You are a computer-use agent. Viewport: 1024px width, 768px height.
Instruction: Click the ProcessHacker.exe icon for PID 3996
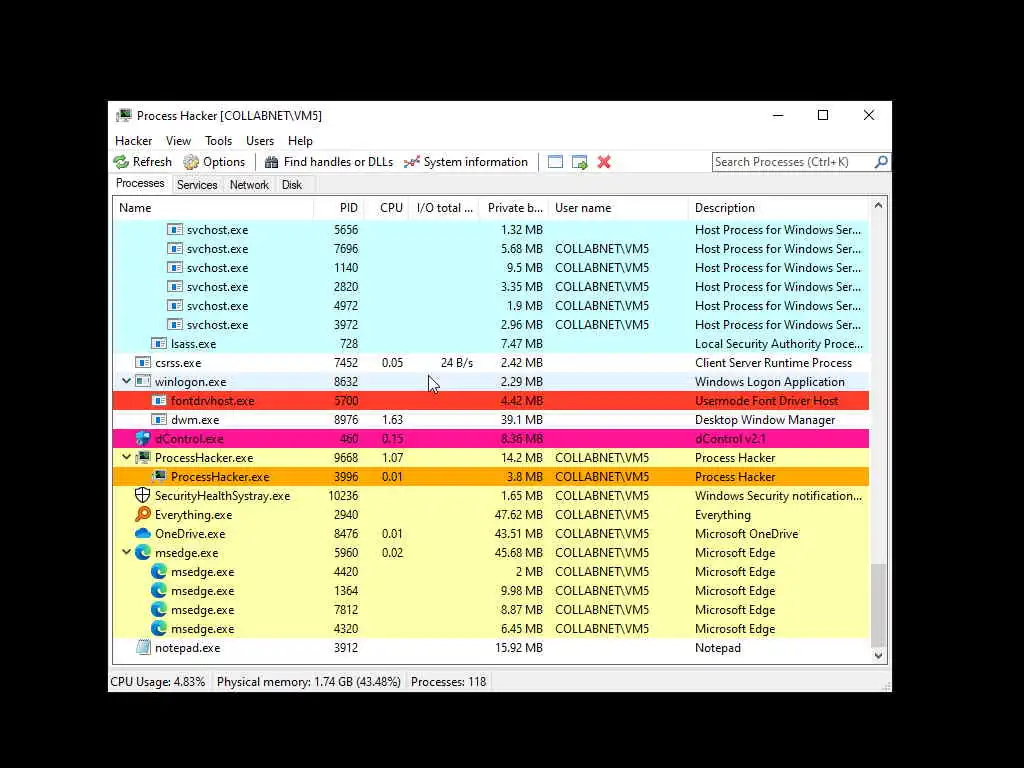click(x=159, y=477)
